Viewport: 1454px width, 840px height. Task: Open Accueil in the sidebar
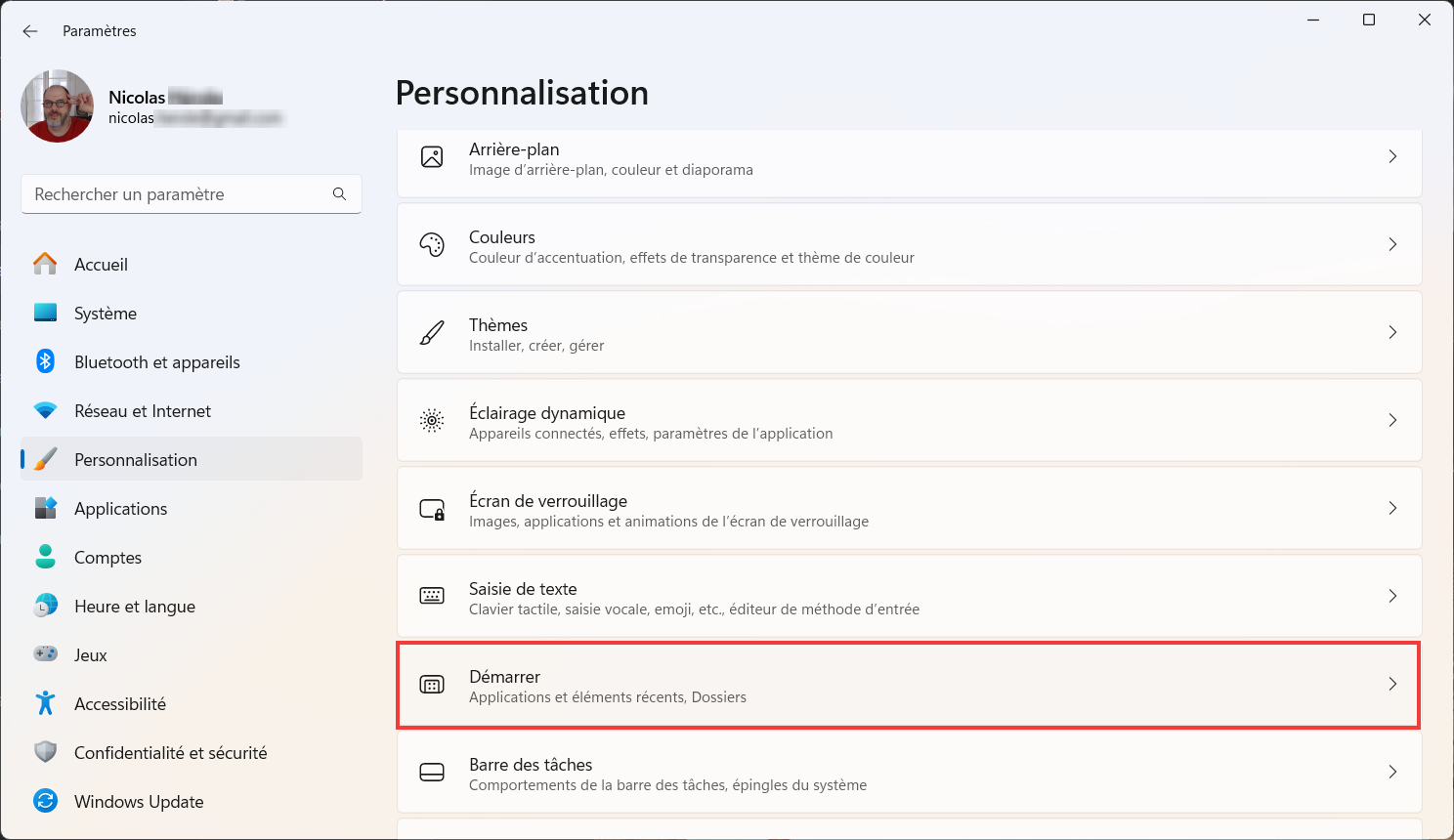[192, 264]
